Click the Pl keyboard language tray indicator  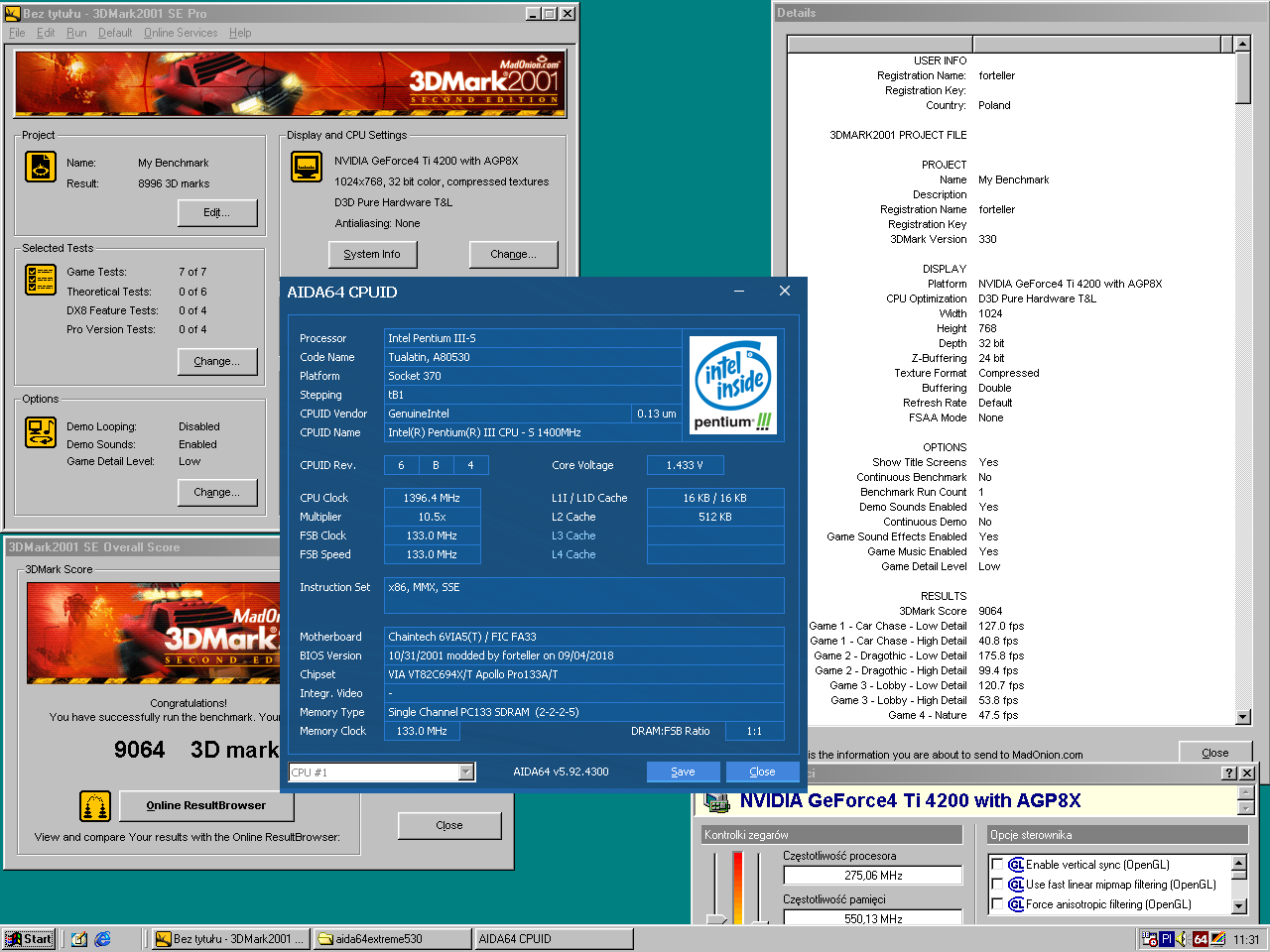[x=1167, y=939]
